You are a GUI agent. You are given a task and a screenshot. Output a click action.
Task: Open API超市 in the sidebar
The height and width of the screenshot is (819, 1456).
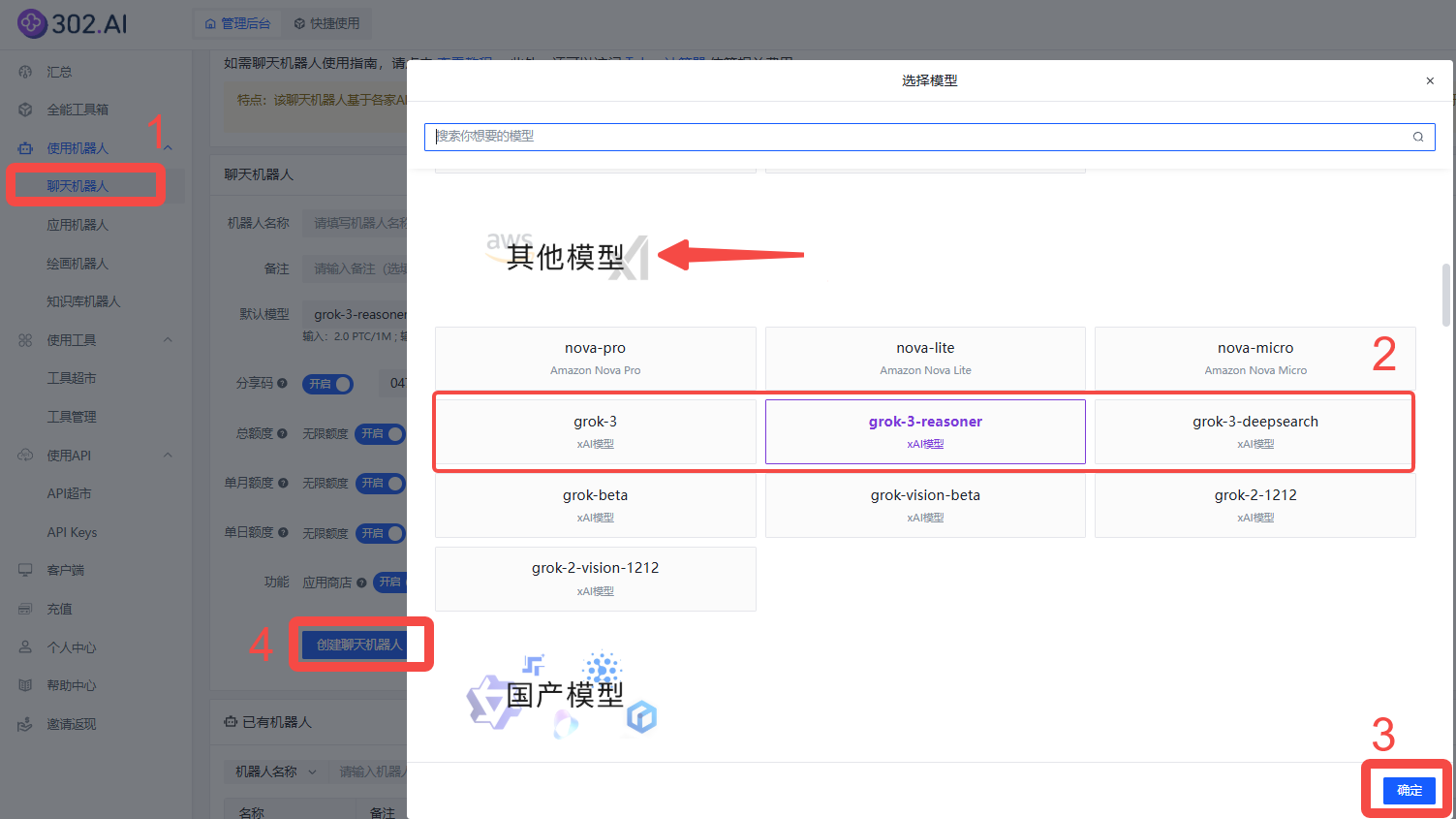[69, 493]
